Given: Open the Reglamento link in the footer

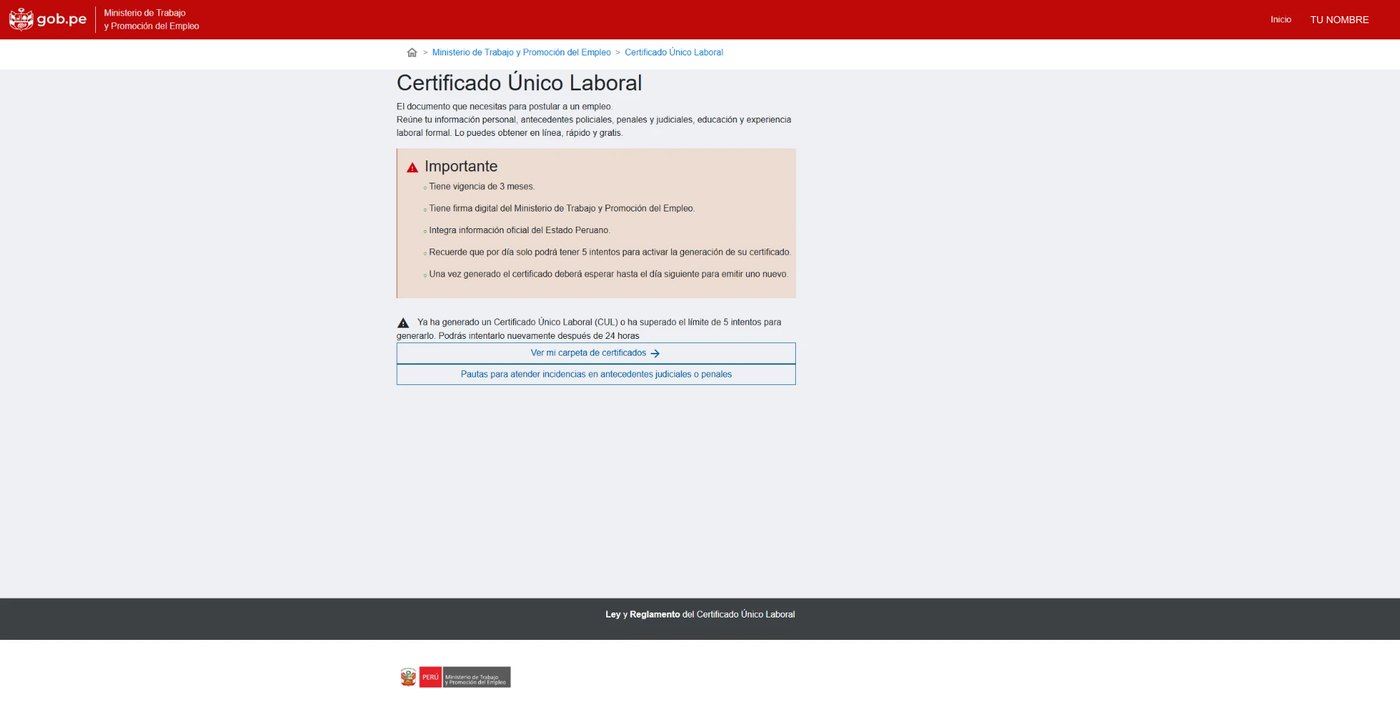Looking at the screenshot, I should pos(655,614).
